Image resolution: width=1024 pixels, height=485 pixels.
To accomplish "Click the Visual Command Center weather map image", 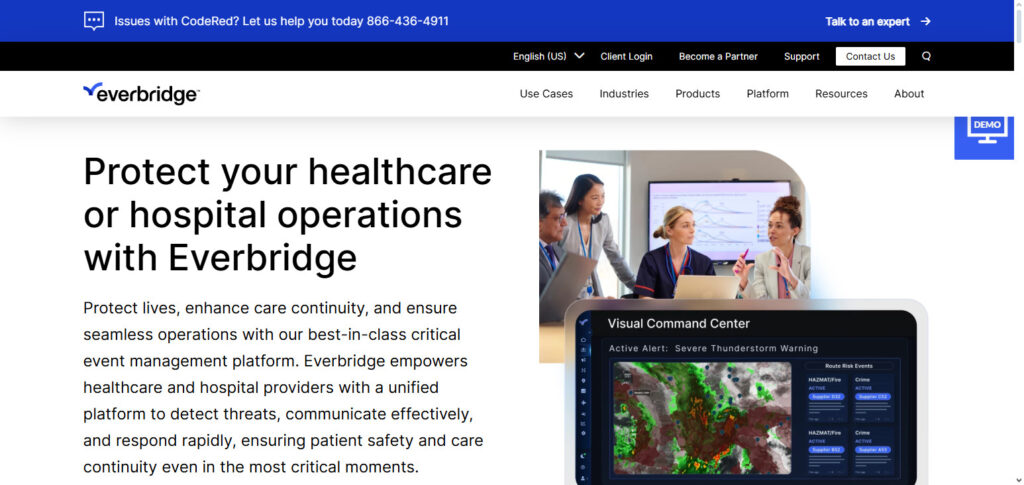I will point(702,418).
